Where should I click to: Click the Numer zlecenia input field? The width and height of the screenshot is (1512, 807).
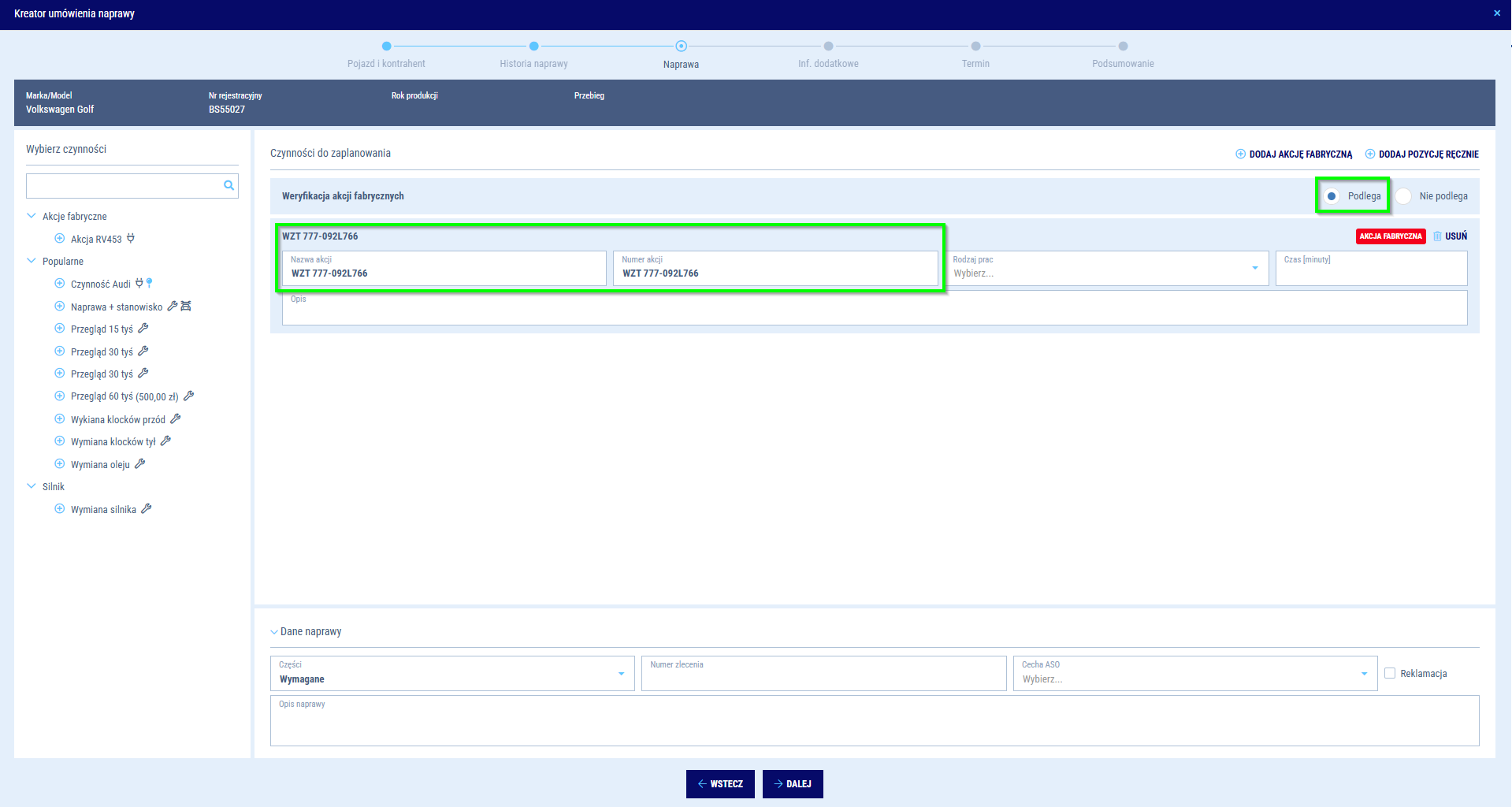click(823, 674)
